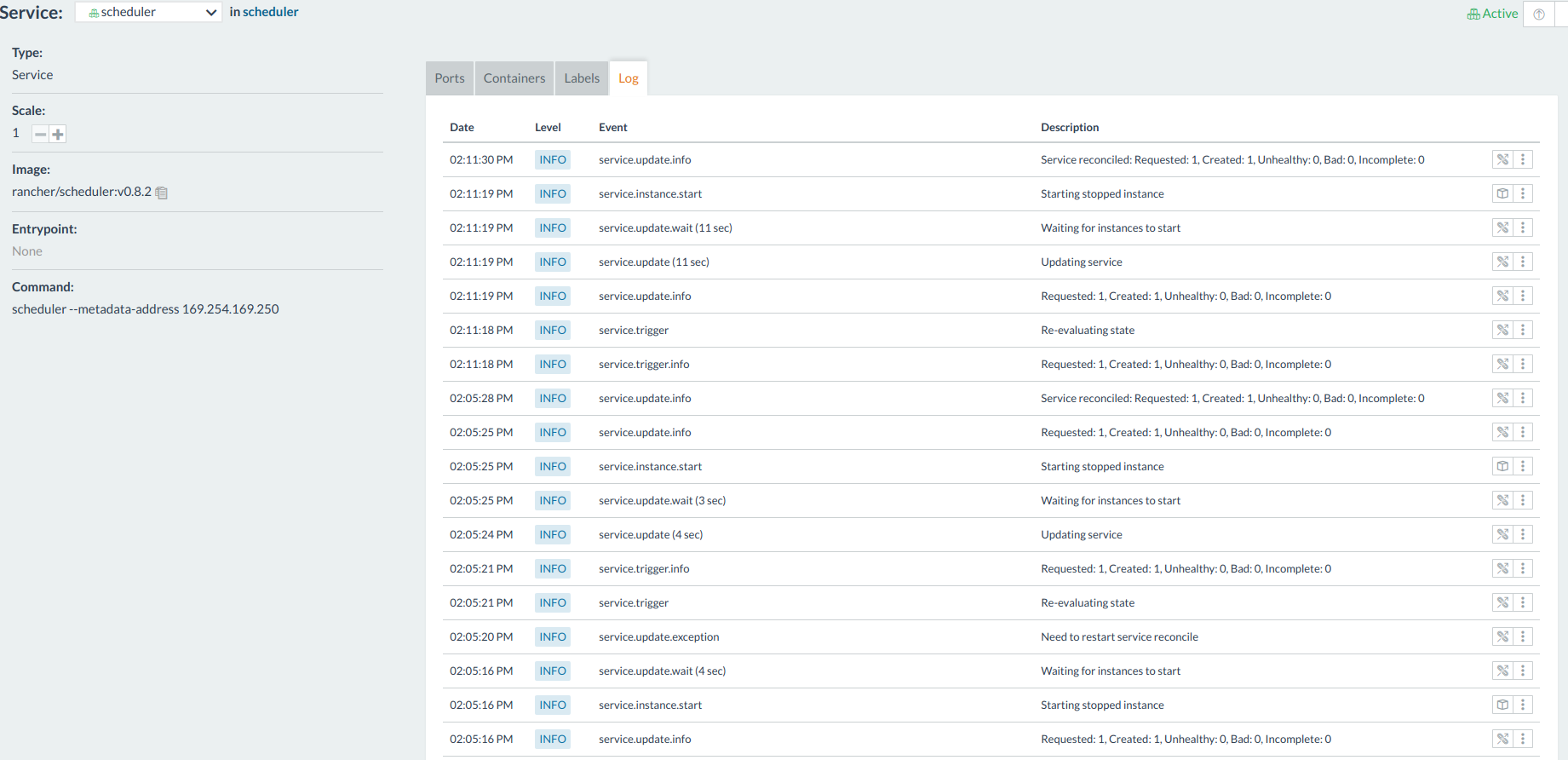
Task: Open the scheduler service selector dropdown
Action: pyautogui.click(x=149, y=12)
